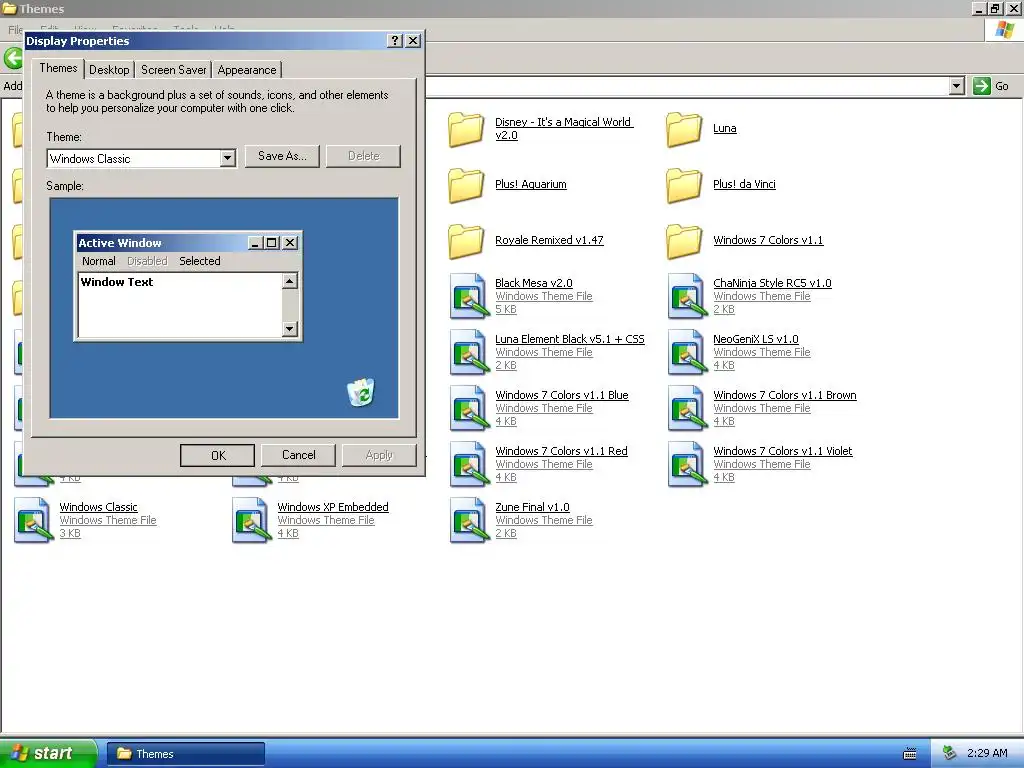1024x768 pixels.
Task: Open the Plus! Aquarium name link
Action: tap(531, 184)
